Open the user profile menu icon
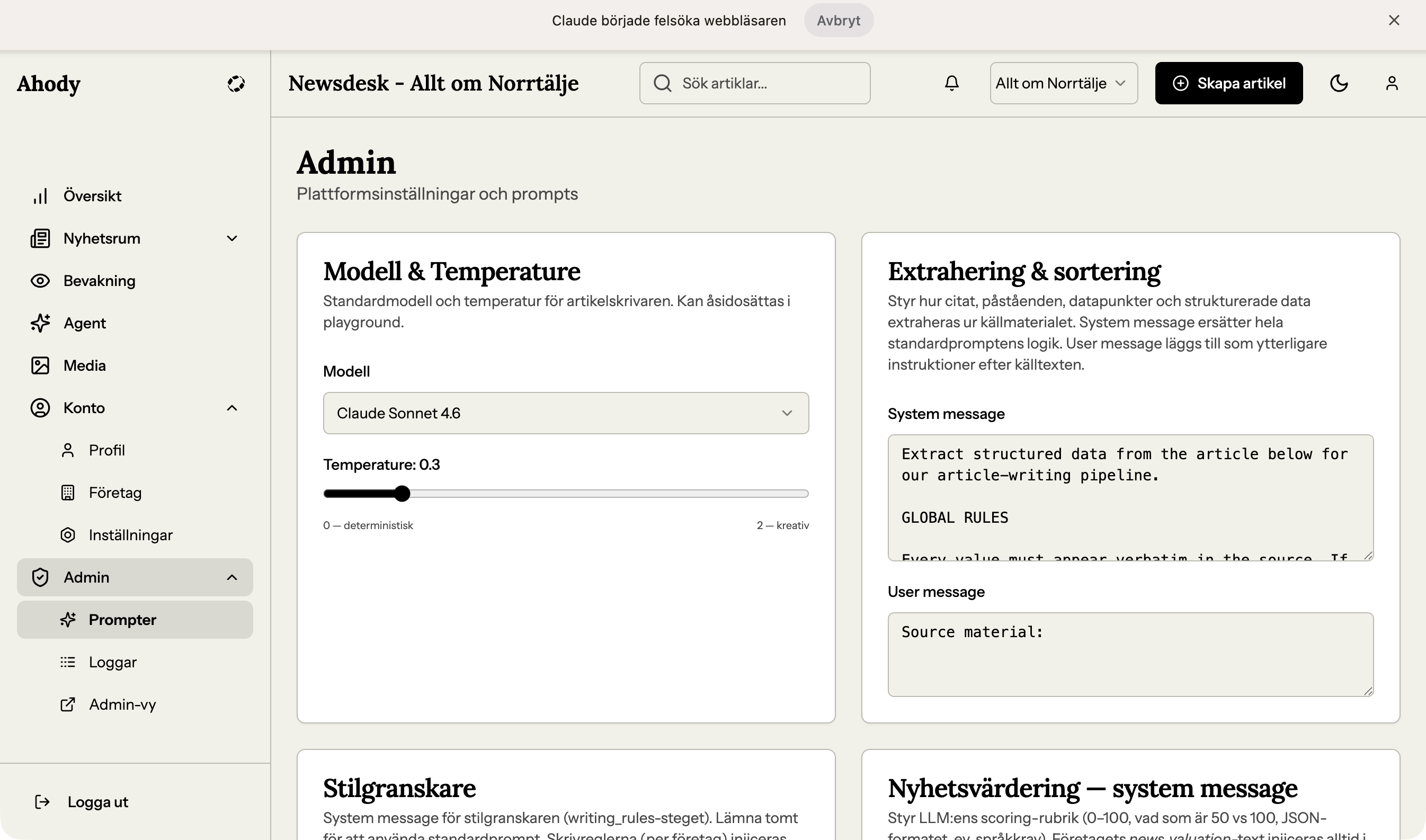 [x=1392, y=83]
